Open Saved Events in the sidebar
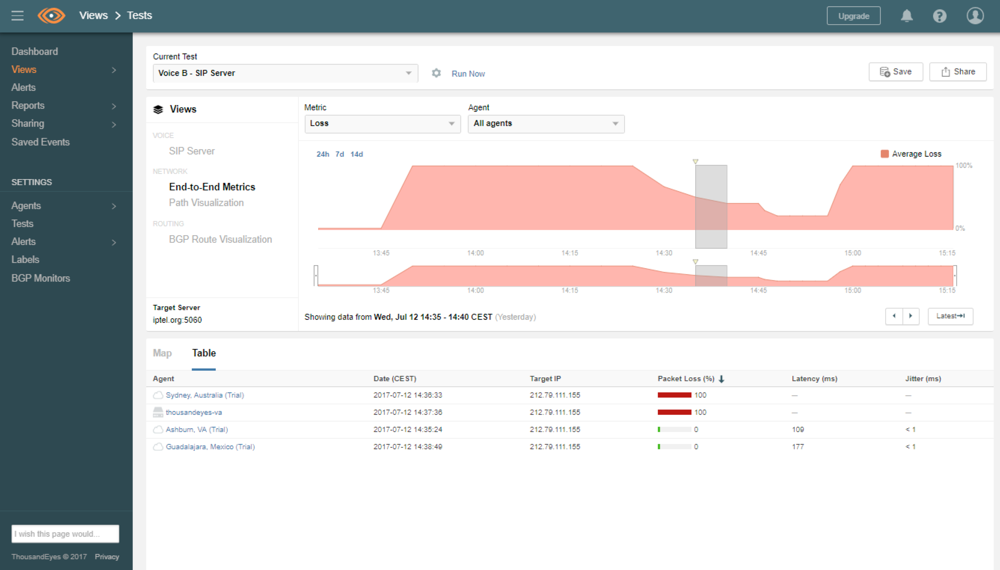 40,142
